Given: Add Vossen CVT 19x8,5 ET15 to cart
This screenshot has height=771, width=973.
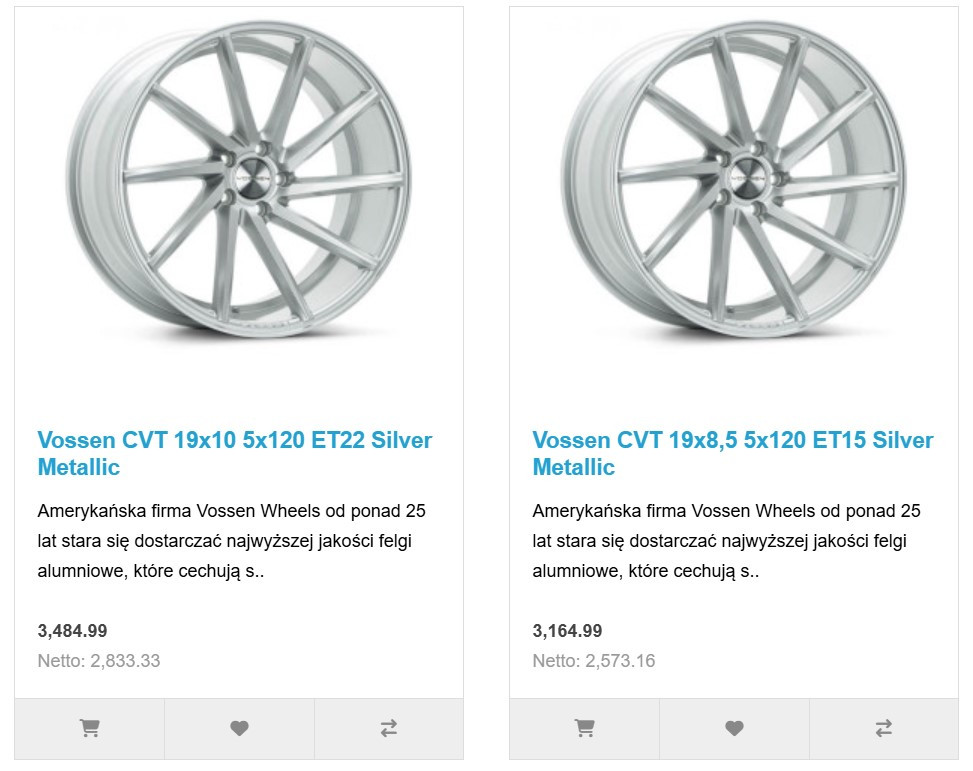Looking at the screenshot, I should pos(584,729).
